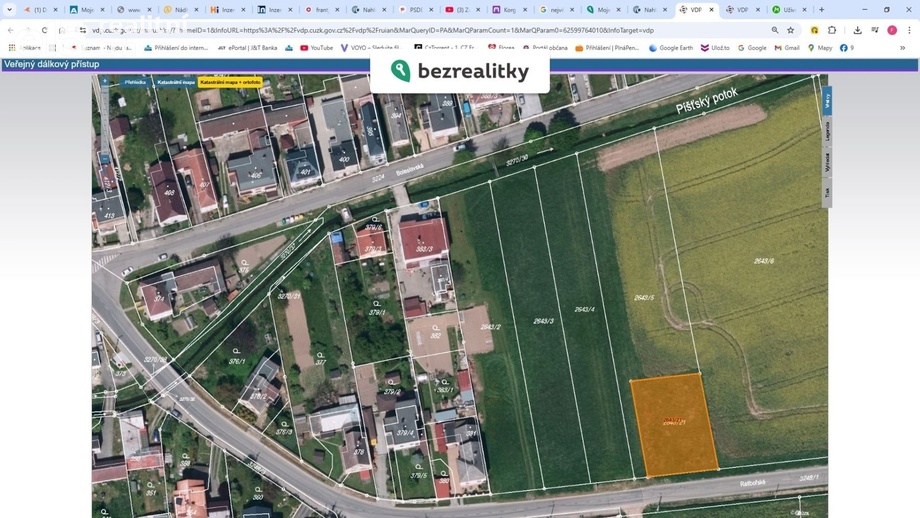Open site information icon beside the URL
The height and width of the screenshot is (518, 920).
pos(83,30)
